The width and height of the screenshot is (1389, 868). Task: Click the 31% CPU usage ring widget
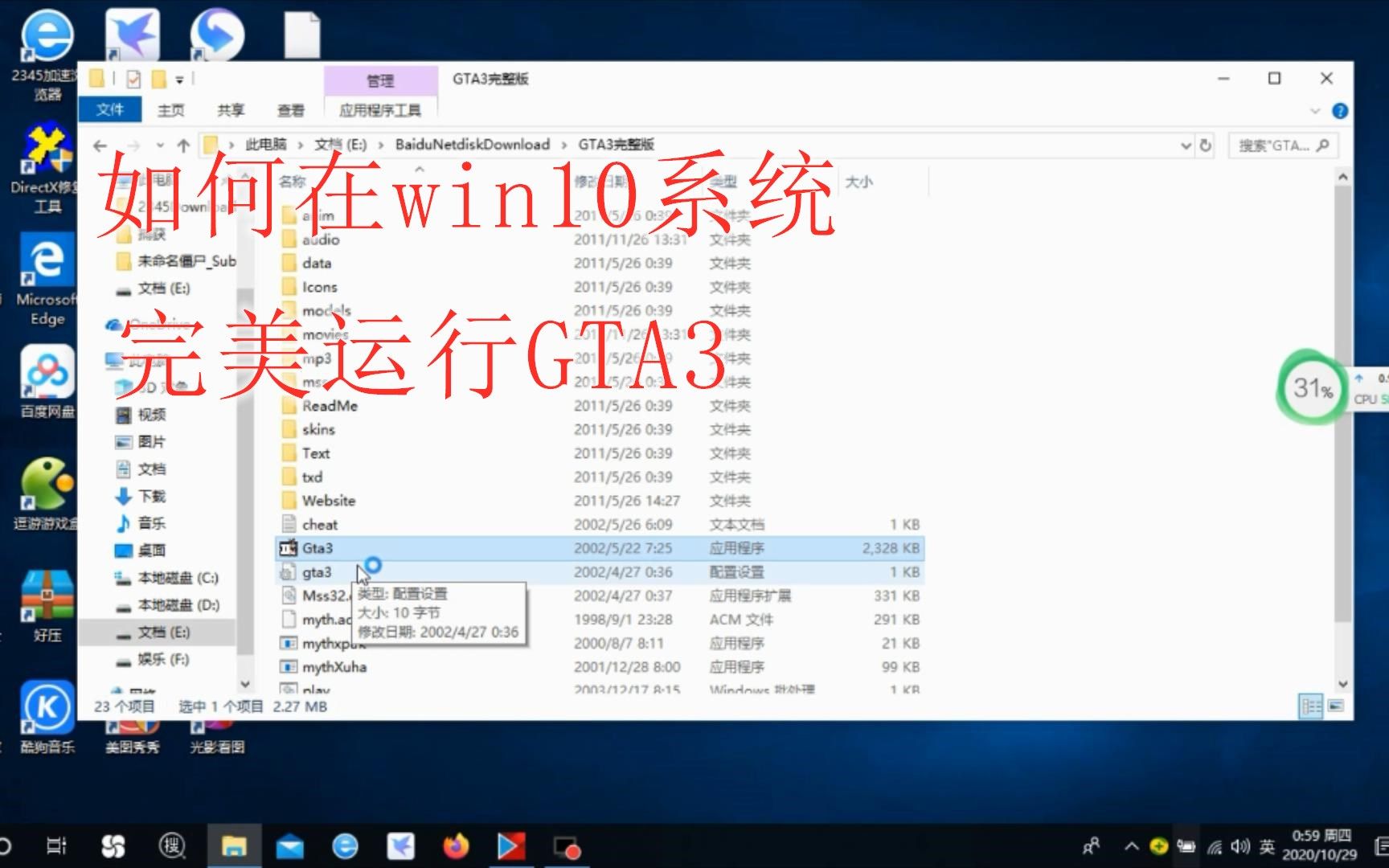coord(1310,388)
